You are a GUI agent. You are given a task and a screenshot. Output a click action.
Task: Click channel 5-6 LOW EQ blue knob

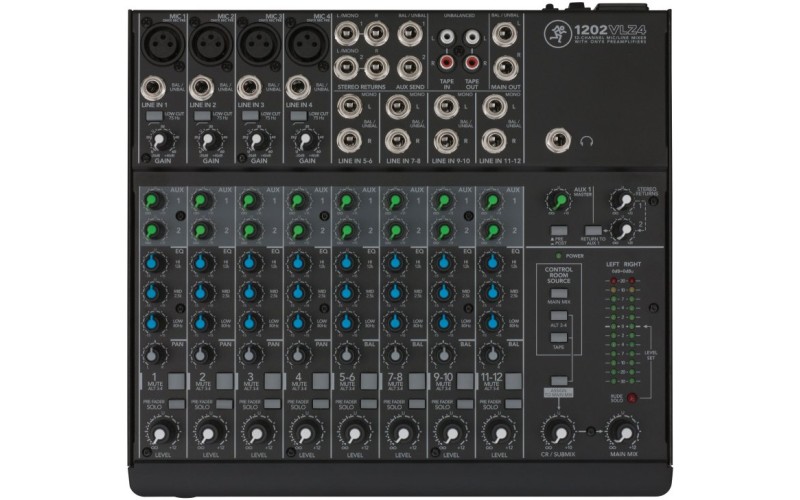346,322
